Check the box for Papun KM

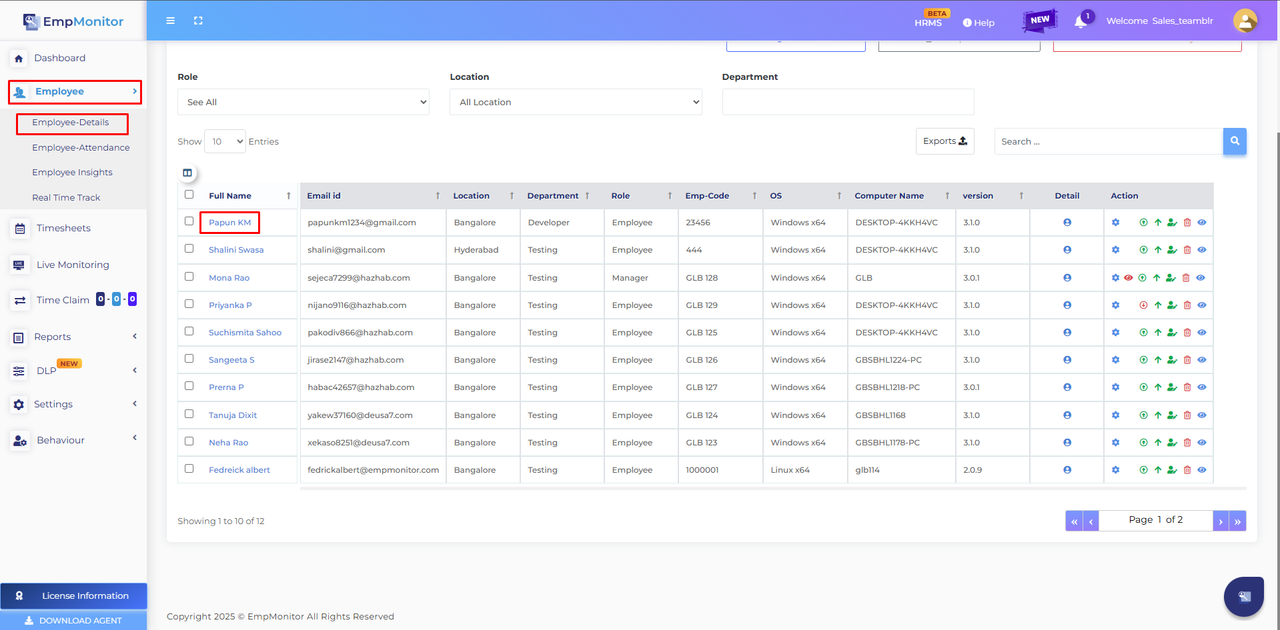click(189, 221)
